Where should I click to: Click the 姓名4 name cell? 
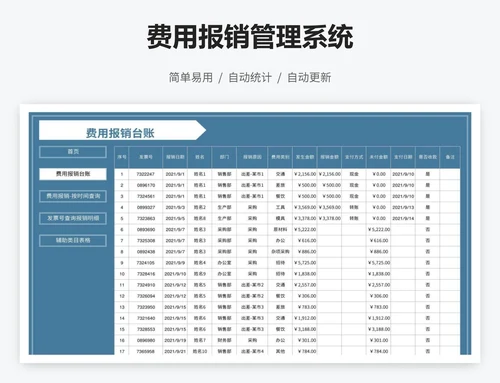pos(200,263)
